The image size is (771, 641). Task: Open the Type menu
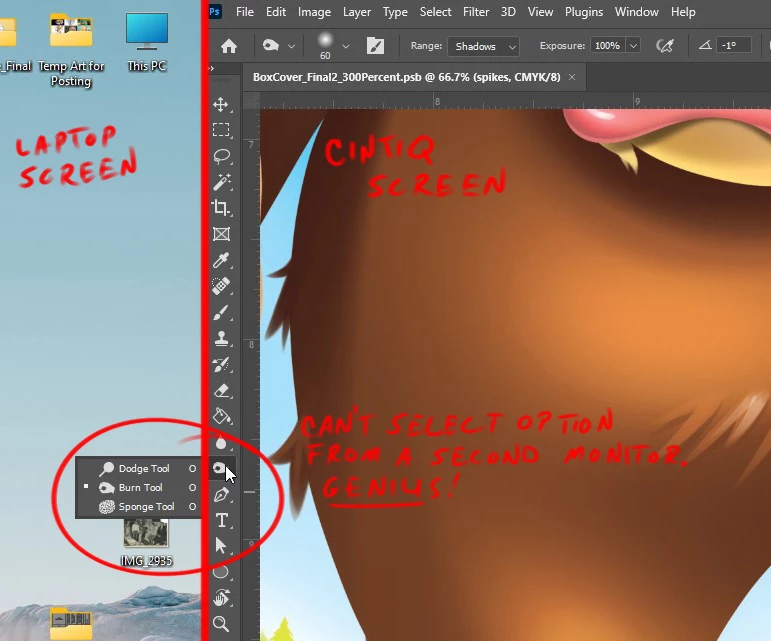pos(395,12)
